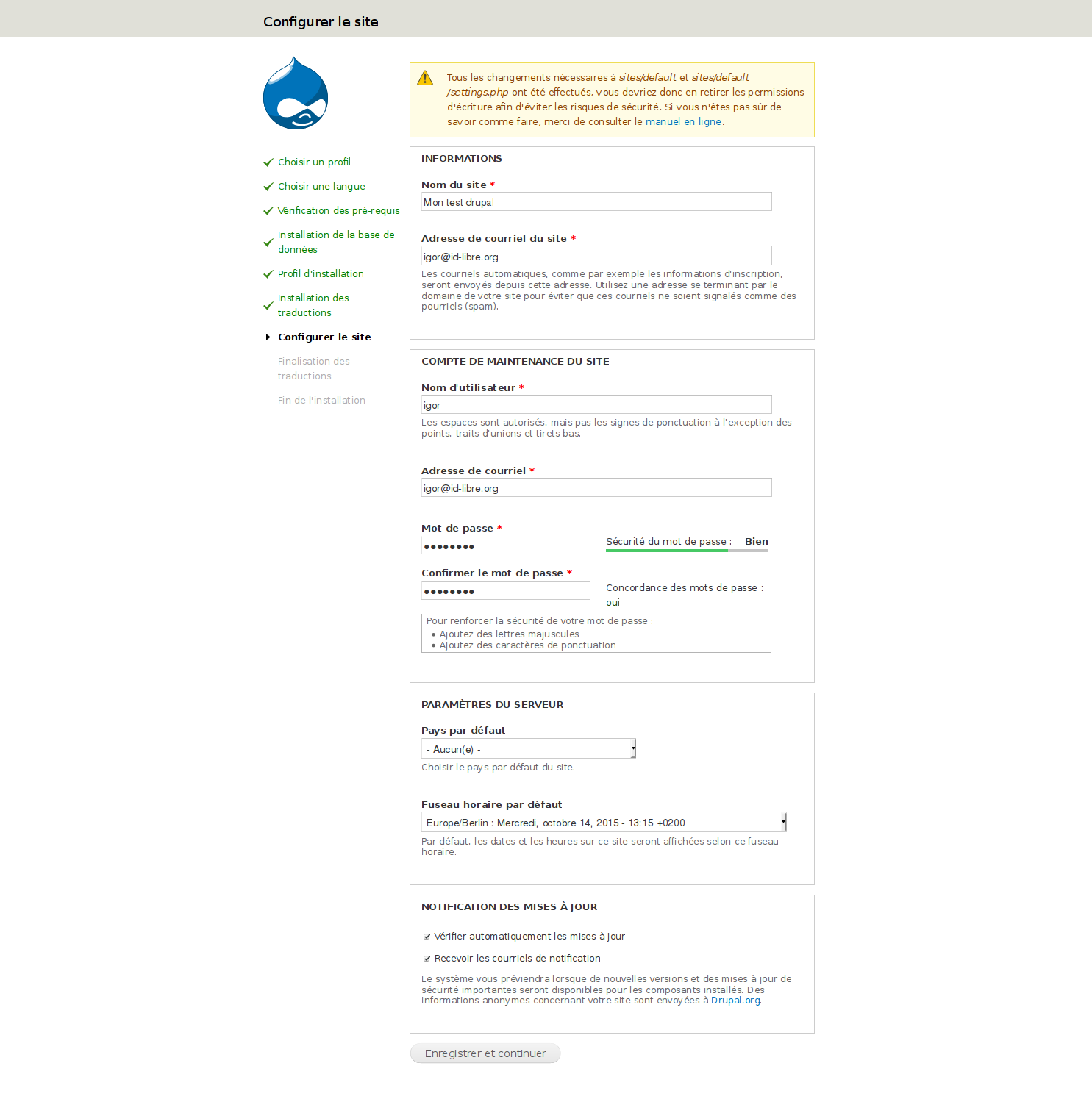Screen dimensions: 1092x1102
Task: Click the password strength indicator bar
Action: (686, 550)
